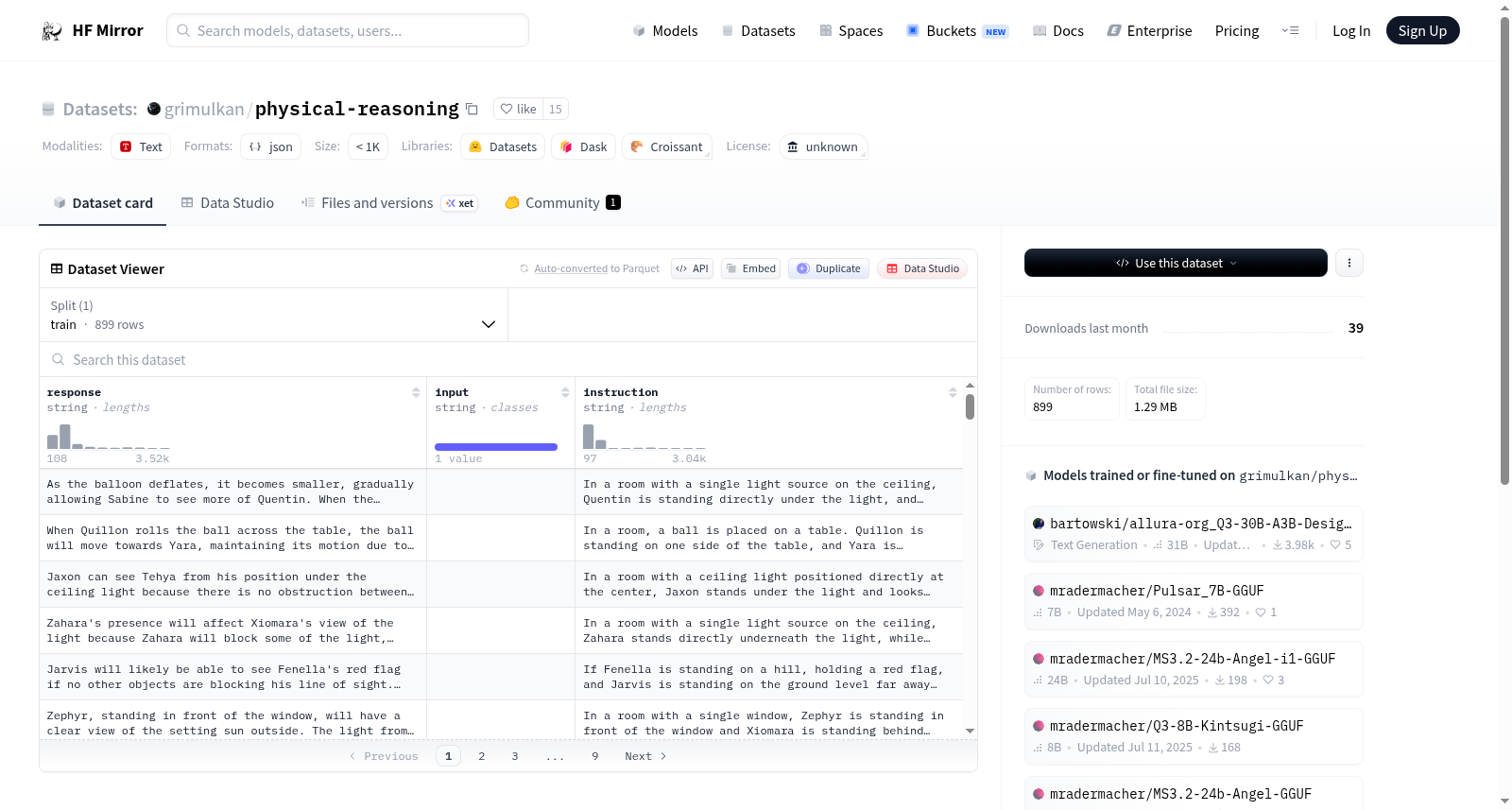The image size is (1512, 810).
Task: Open the mradermacher/Pulsar_7B-GGUF model
Action: pyautogui.click(x=1194, y=601)
